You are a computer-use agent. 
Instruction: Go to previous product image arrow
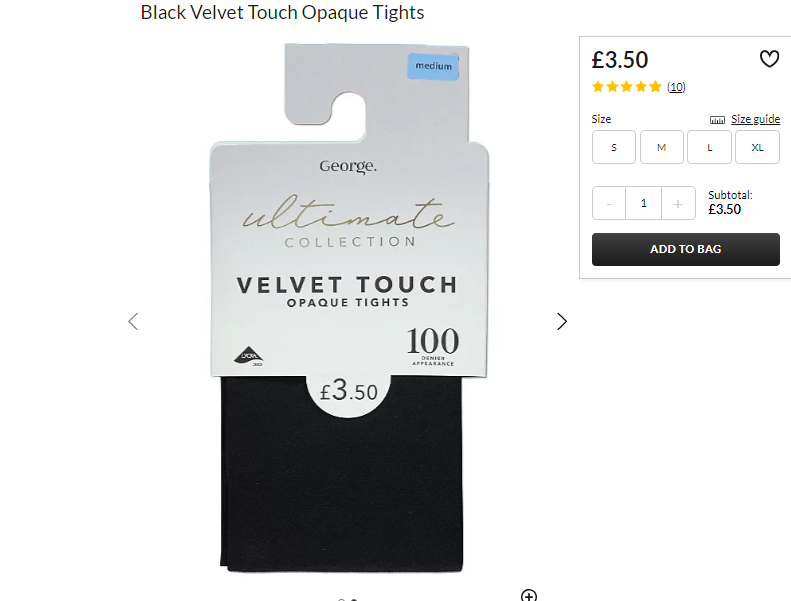click(x=133, y=321)
